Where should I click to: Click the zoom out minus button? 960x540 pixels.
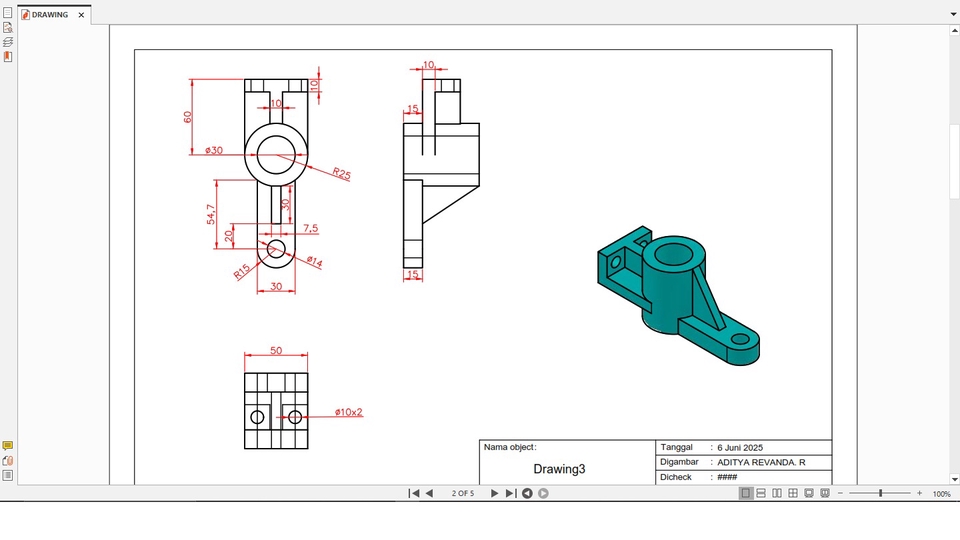pos(841,493)
